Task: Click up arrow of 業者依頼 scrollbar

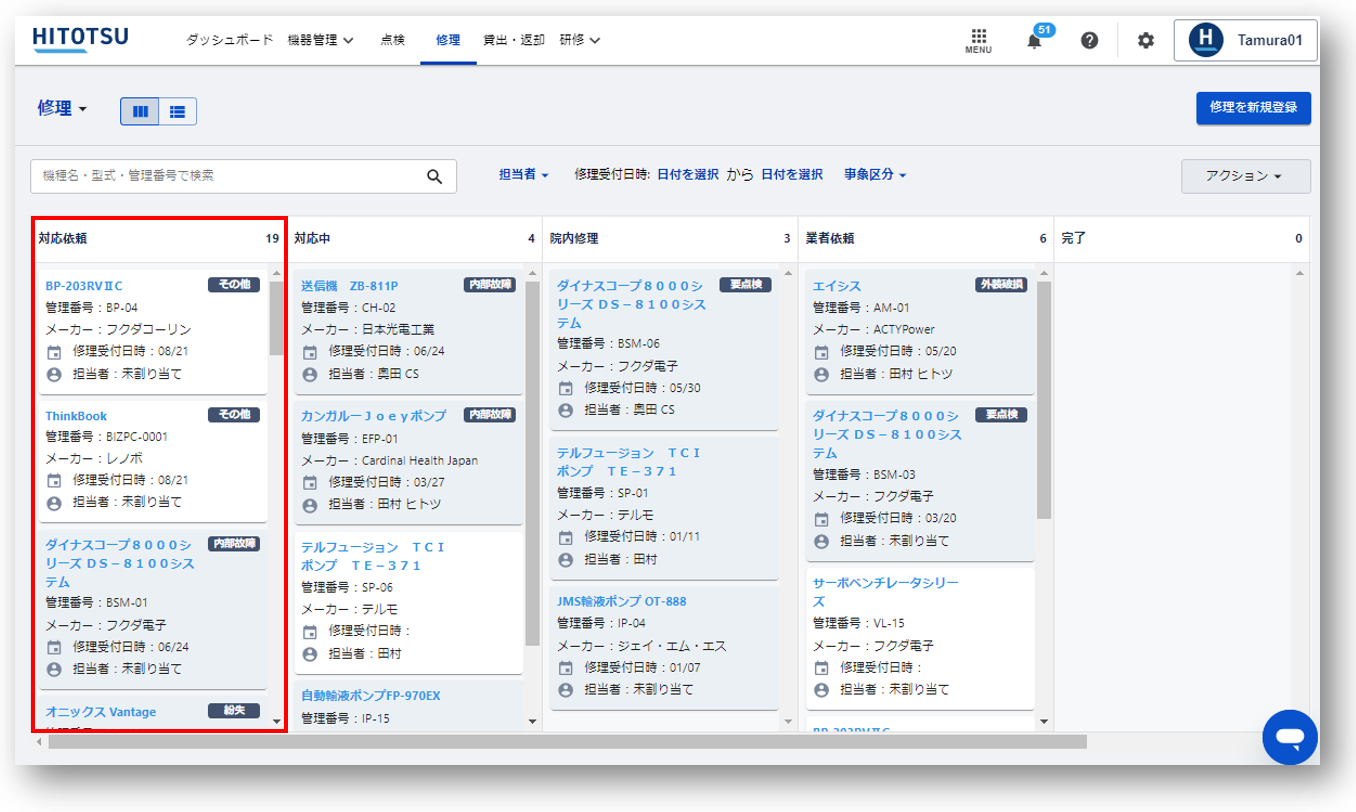Action: (x=1044, y=273)
